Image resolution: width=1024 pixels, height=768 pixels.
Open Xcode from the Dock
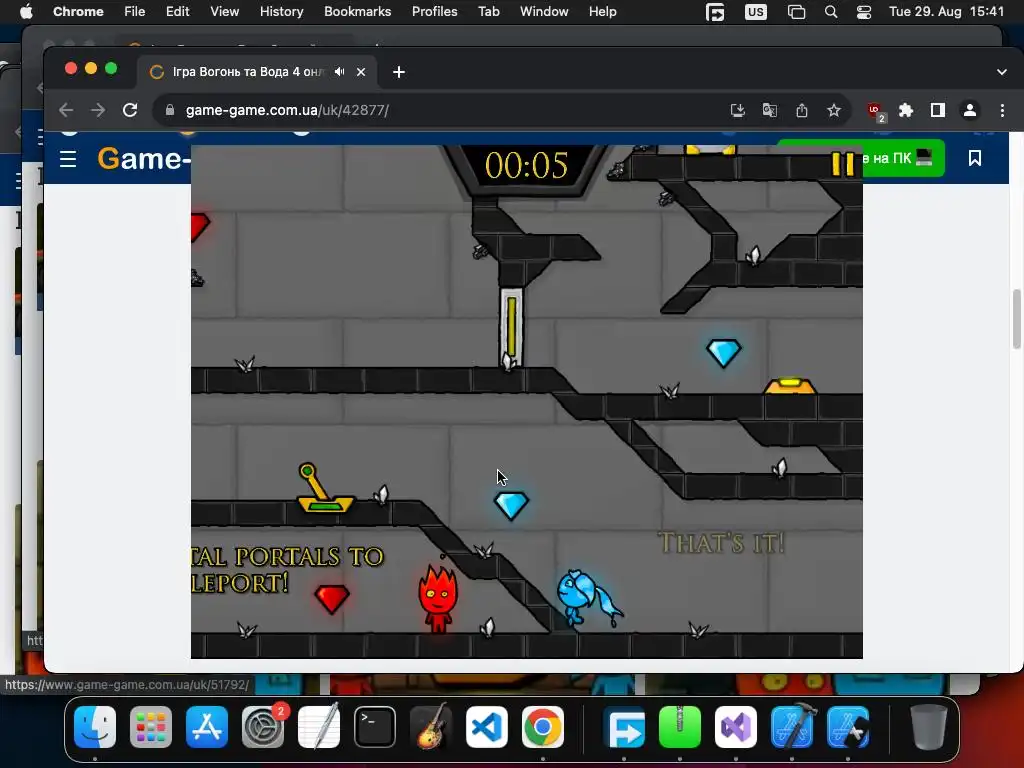(x=792, y=727)
